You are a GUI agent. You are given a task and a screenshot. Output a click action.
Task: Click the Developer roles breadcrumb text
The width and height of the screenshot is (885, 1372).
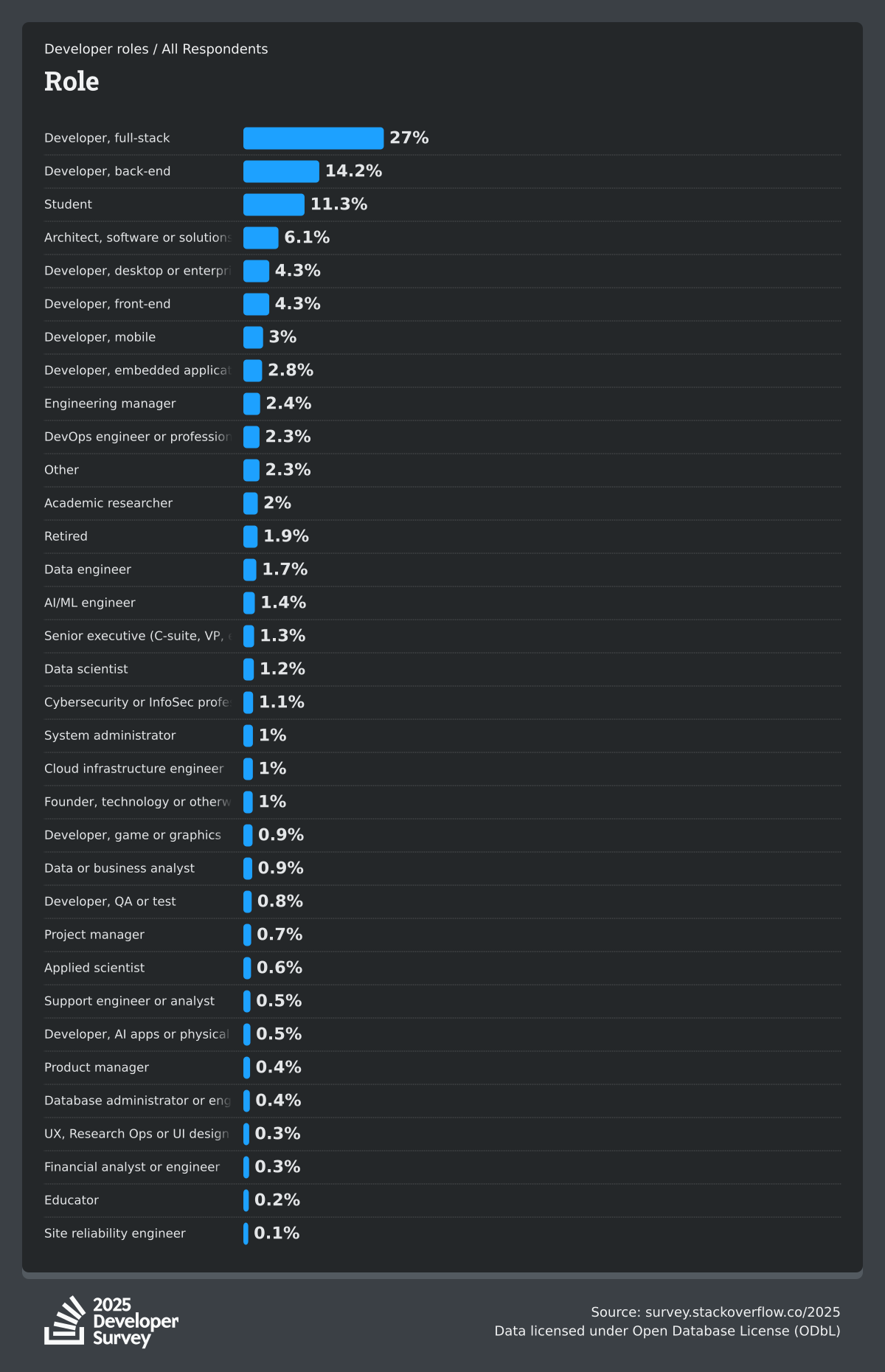click(x=96, y=49)
